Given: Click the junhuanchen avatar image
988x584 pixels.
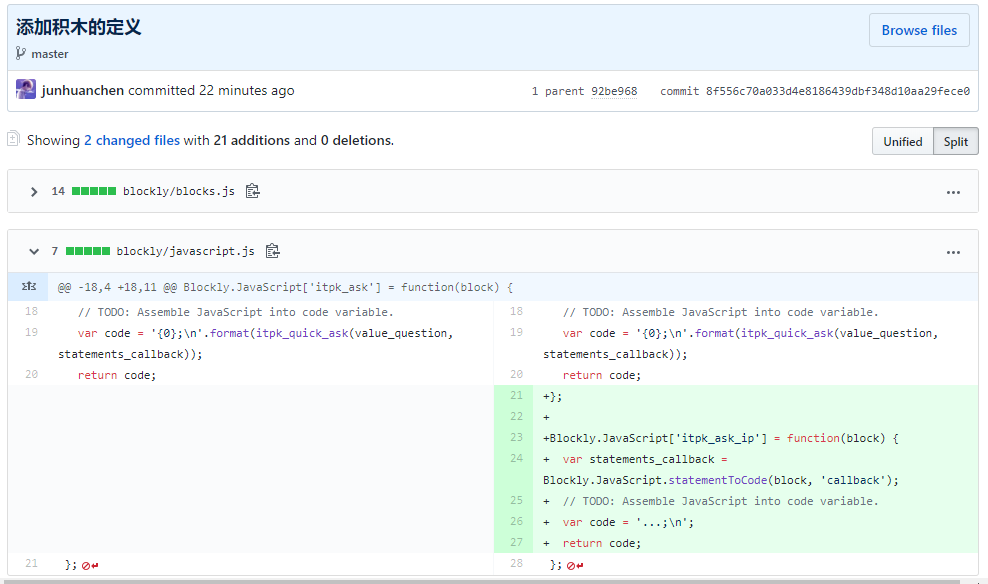Looking at the screenshot, I should click(26, 89).
